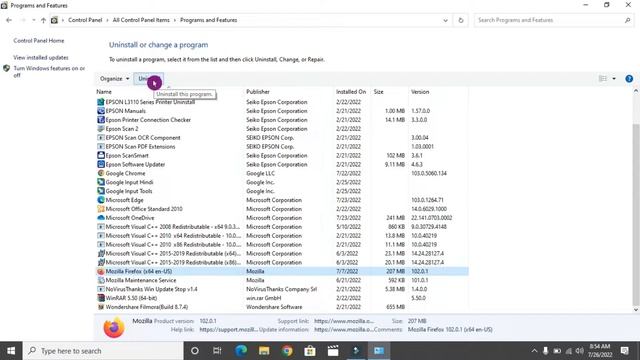
Task: Select NoVirusThanks Win Update Stop v1.4
Action: 282,289
